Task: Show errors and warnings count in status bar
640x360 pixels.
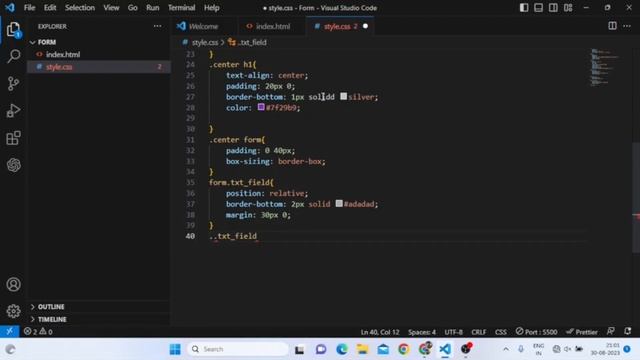Action: coord(38,331)
